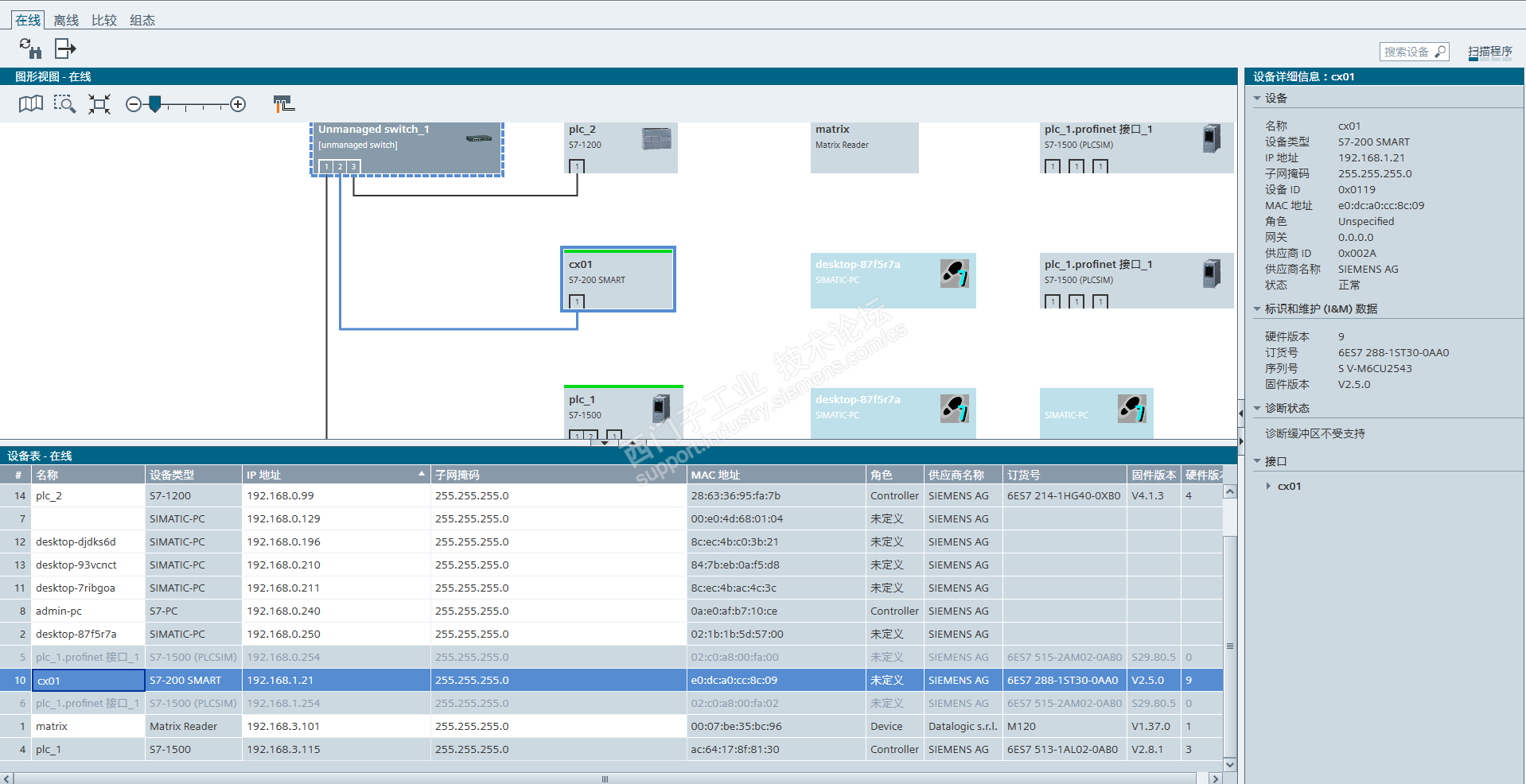Screen dimensions: 1526x784
Task: Switch to the 在线 tab
Action: [x=28, y=20]
